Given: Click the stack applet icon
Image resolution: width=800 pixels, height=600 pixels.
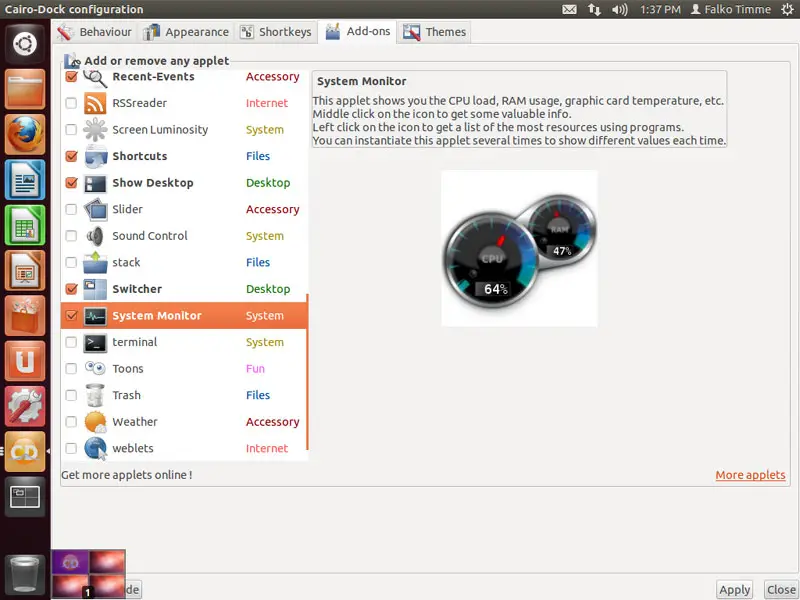Looking at the screenshot, I should click(x=95, y=262).
